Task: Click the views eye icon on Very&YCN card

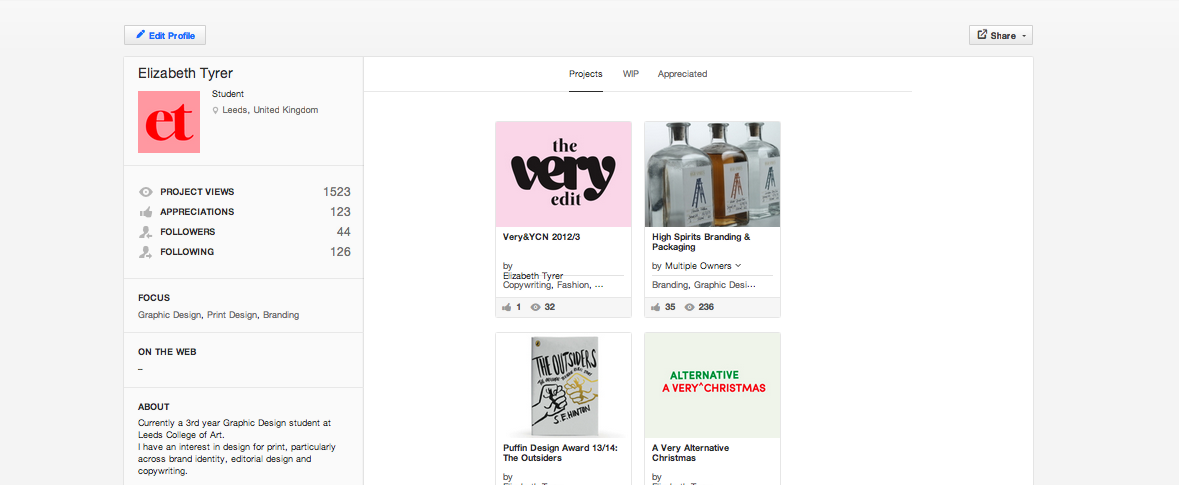Action: point(535,307)
